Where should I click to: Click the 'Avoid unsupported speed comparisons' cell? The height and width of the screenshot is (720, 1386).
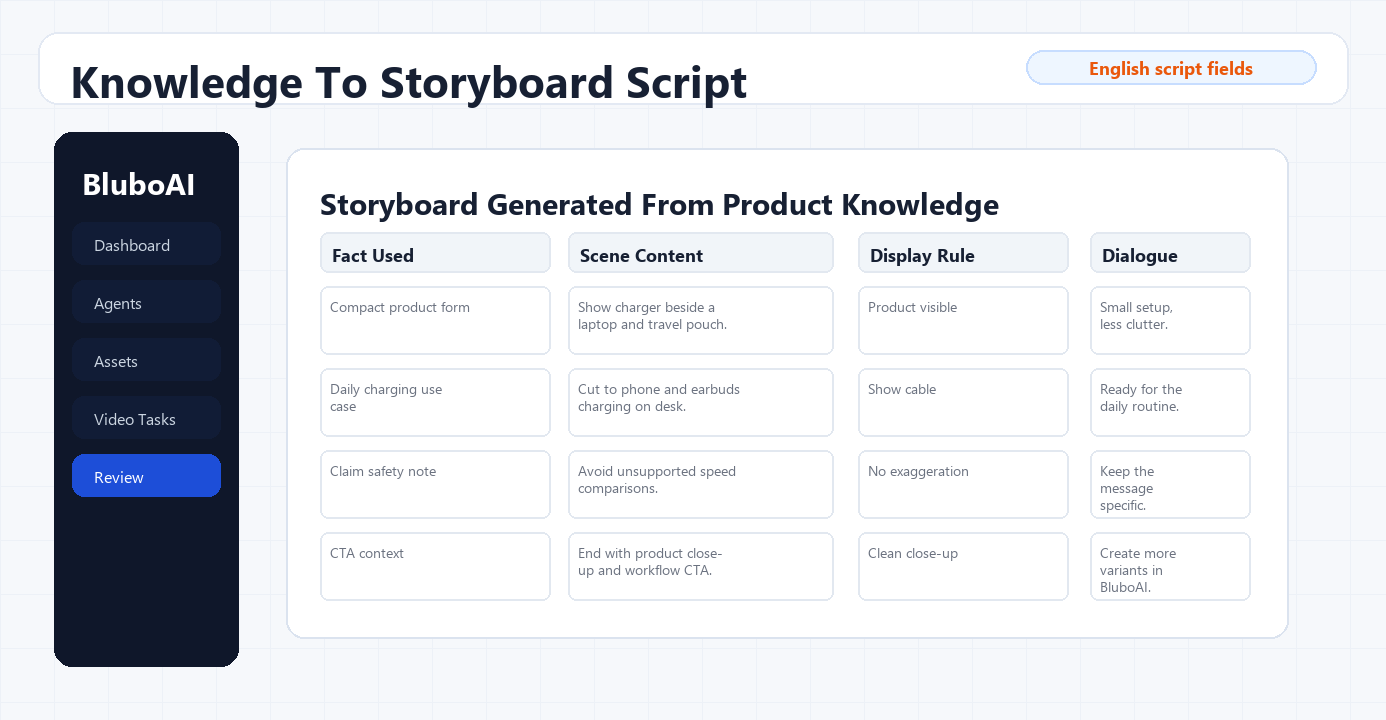coord(700,485)
